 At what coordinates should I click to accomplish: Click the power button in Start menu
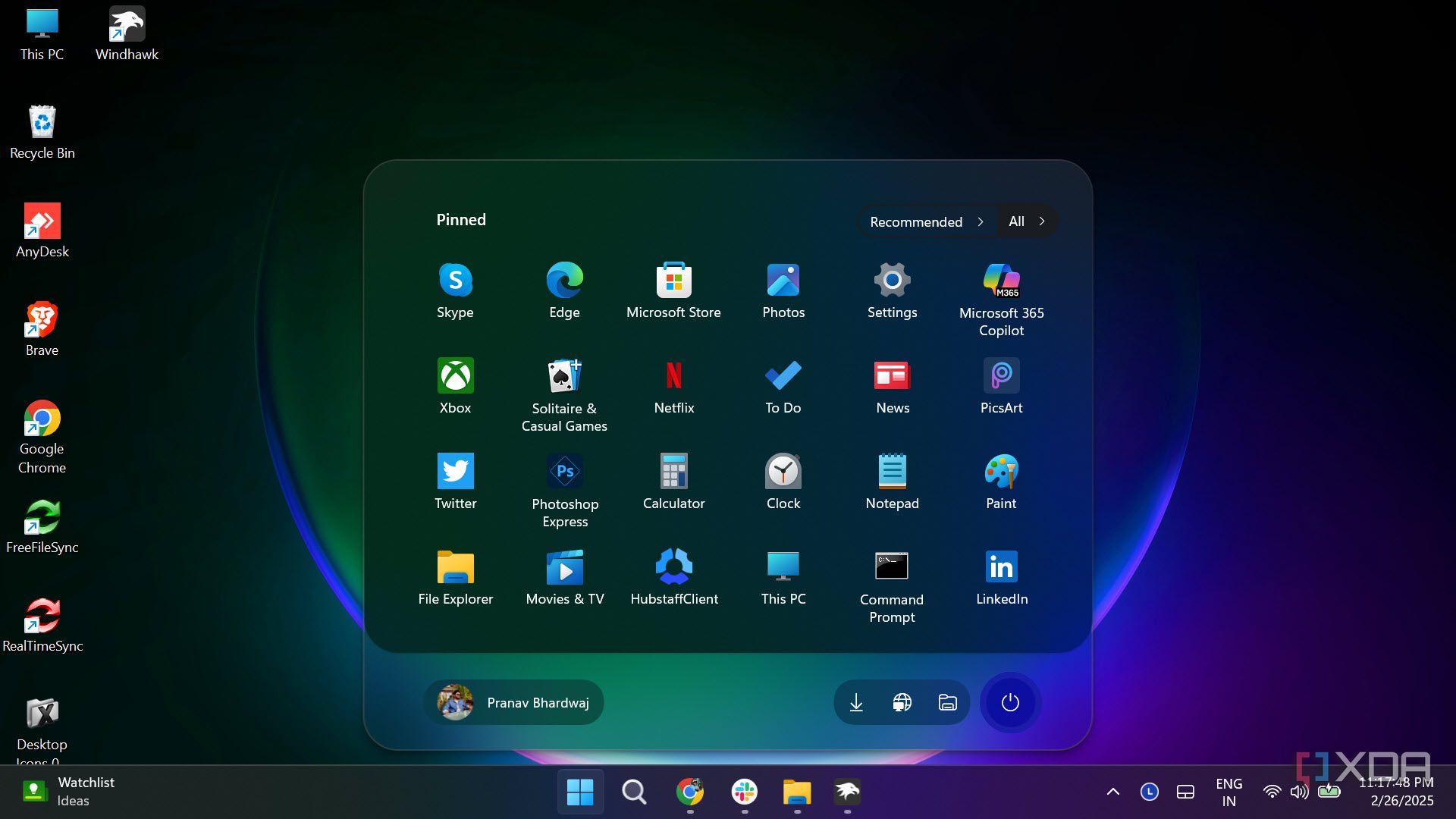tap(1010, 702)
